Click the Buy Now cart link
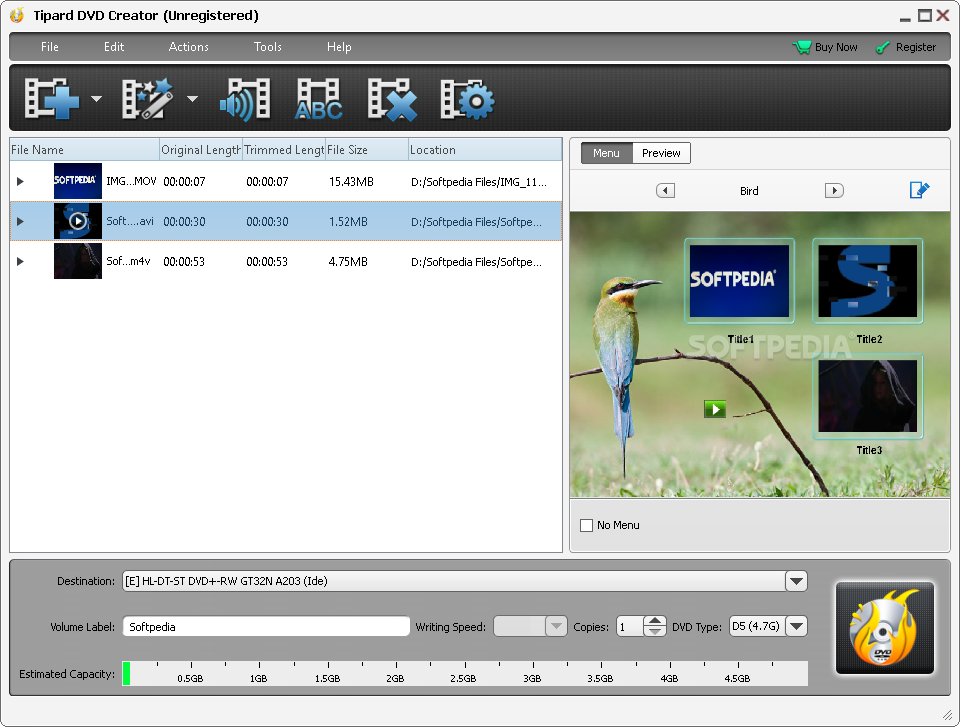Viewport: 960px width, 727px height. (x=825, y=47)
